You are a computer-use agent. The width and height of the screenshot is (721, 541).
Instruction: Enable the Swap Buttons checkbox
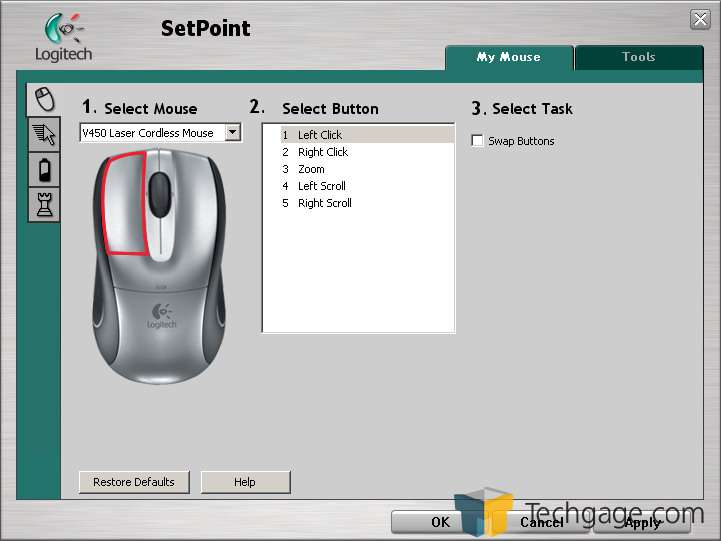[477, 141]
